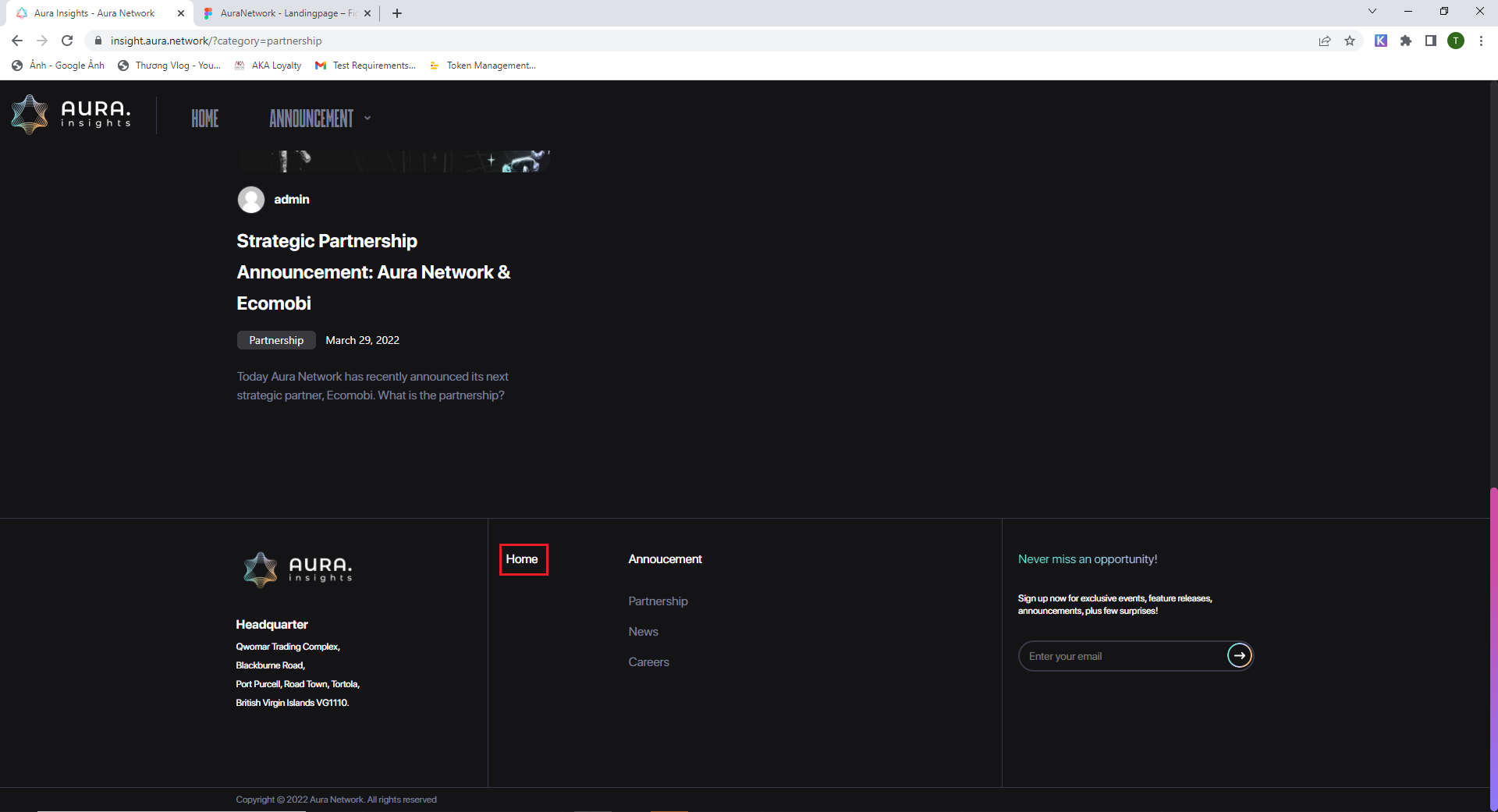The height and width of the screenshot is (812, 1498).
Task: Open the tab search dropdown arrow
Action: coord(1372,11)
